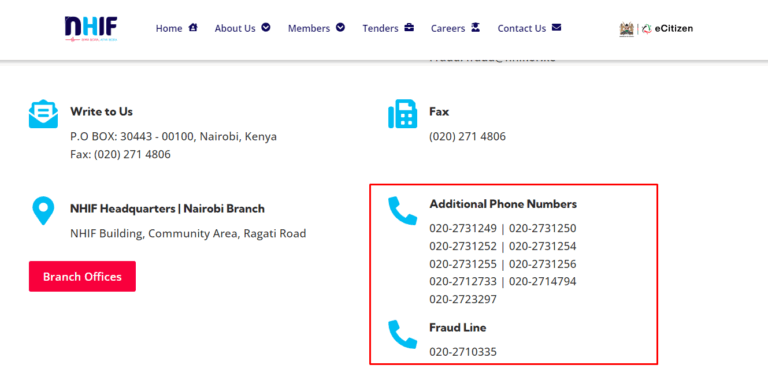Click the Additional Phone Numbers phone icon
Viewport: 768px width, 380px height.
(x=403, y=211)
